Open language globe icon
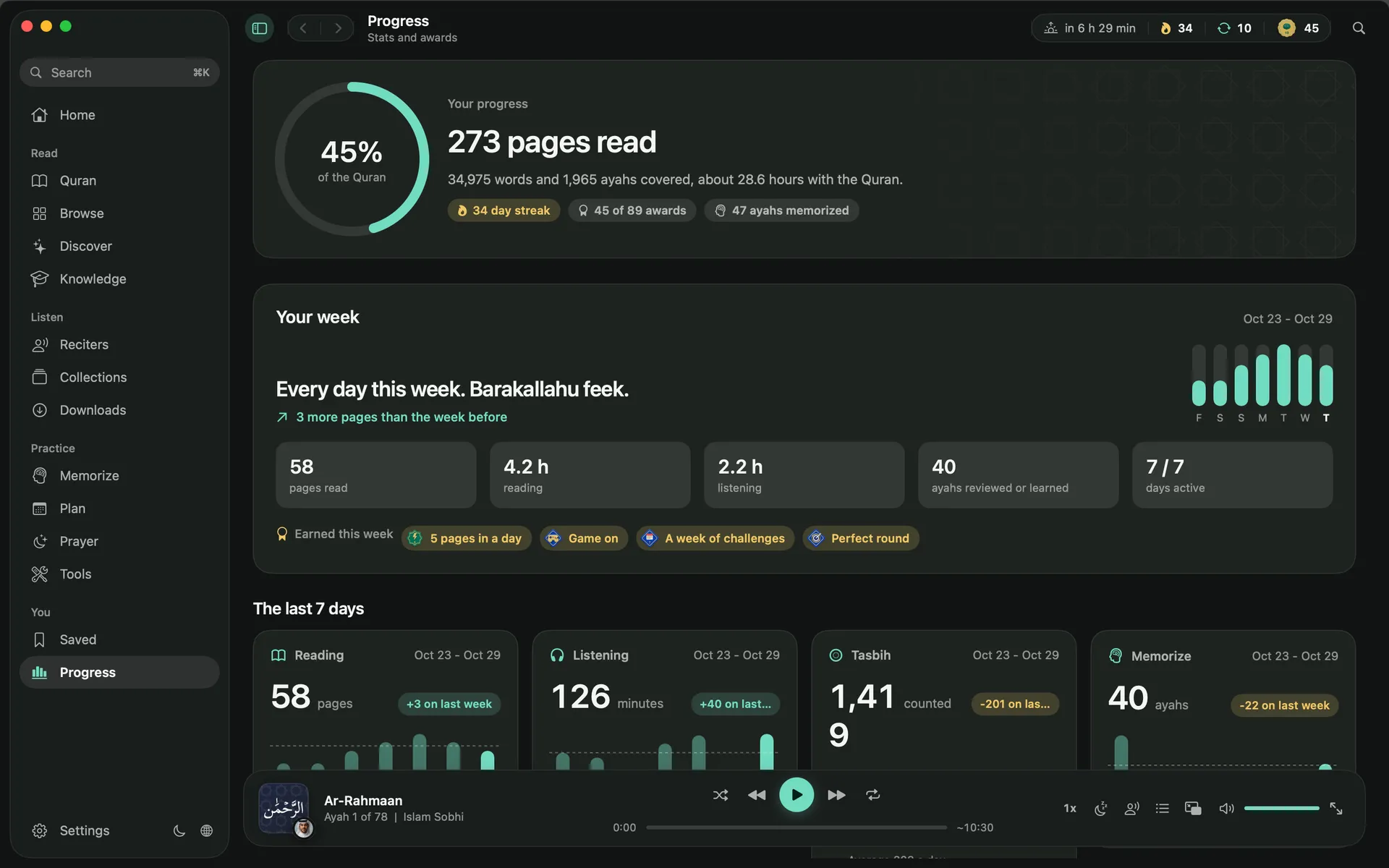The width and height of the screenshot is (1389, 868). (207, 831)
